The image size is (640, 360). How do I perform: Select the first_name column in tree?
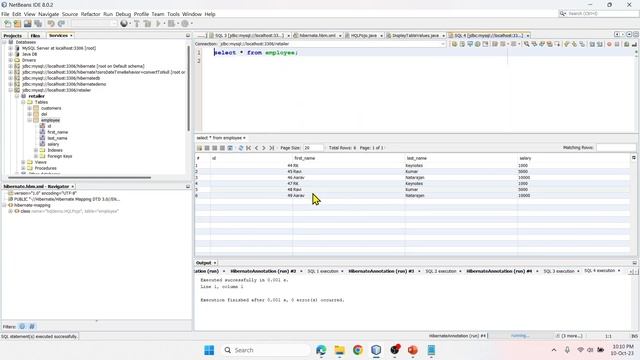[58, 132]
